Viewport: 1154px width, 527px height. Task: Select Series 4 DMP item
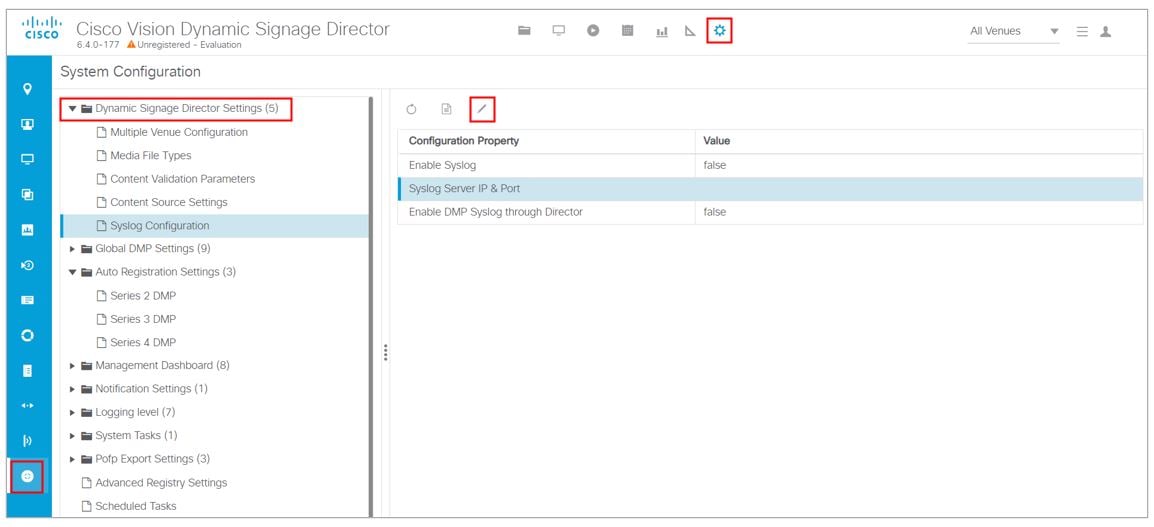click(x=143, y=342)
